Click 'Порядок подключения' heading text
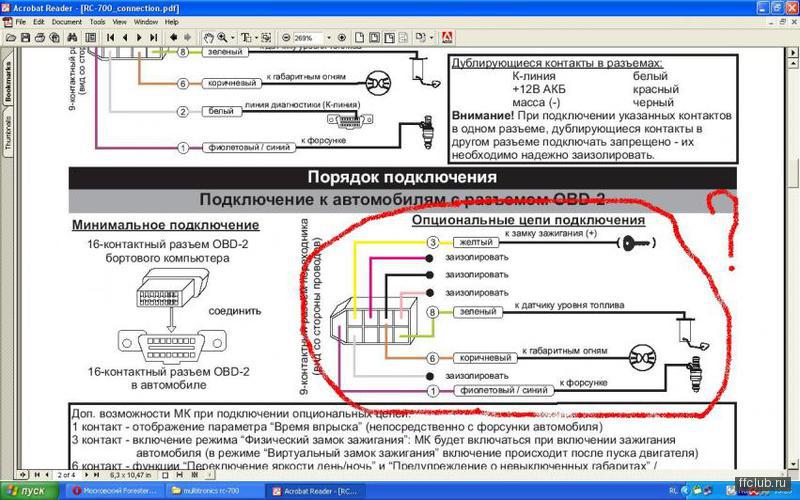Screen dimensions: 800x500 click(402, 178)
